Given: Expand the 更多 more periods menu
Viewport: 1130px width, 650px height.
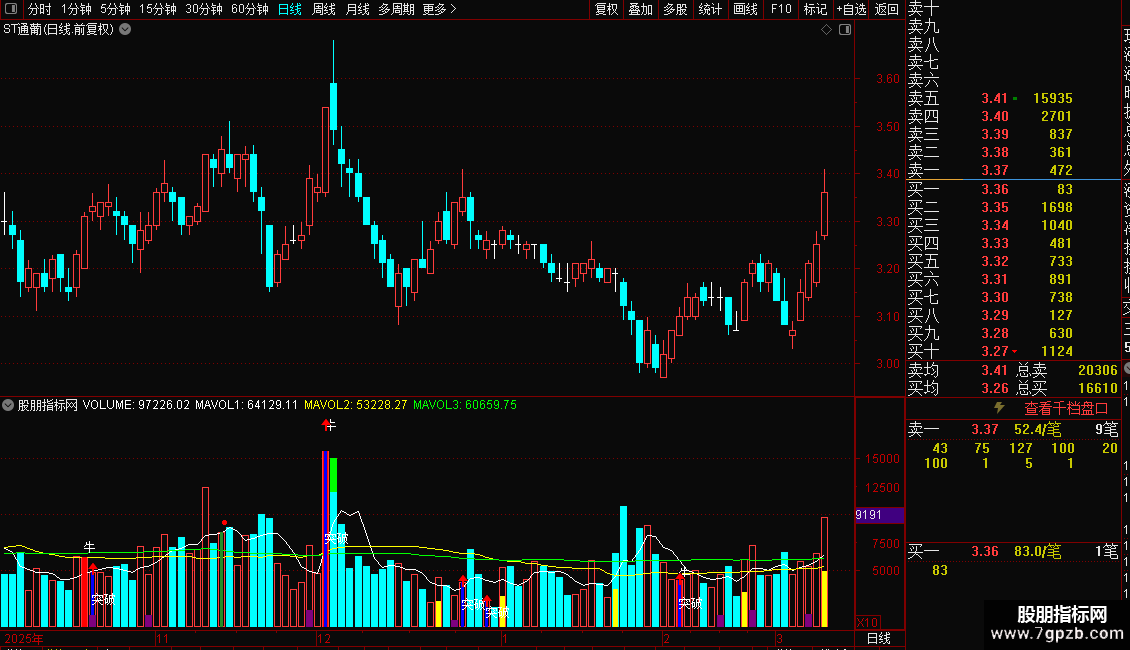Looking at the screenshot, I should click(x=439, y=9).
